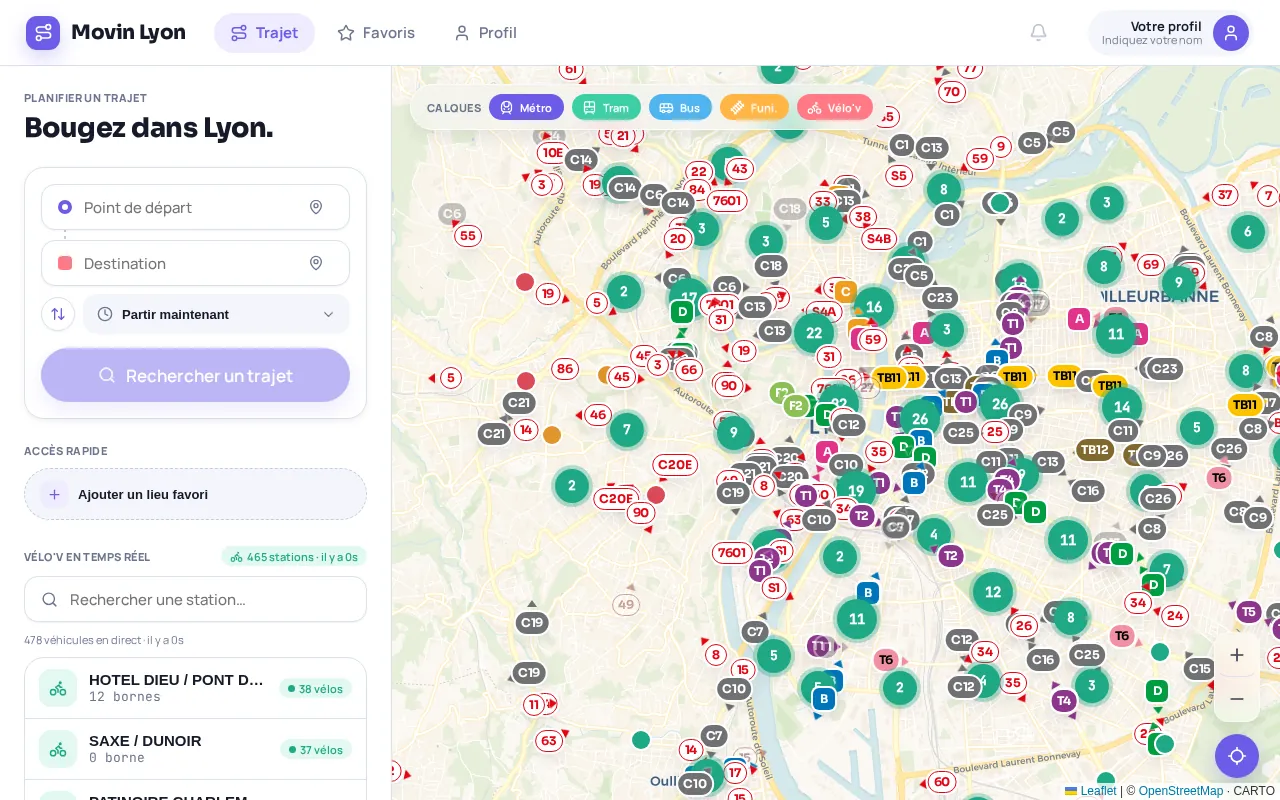Click the 465 stations status badge

[294, 557]
